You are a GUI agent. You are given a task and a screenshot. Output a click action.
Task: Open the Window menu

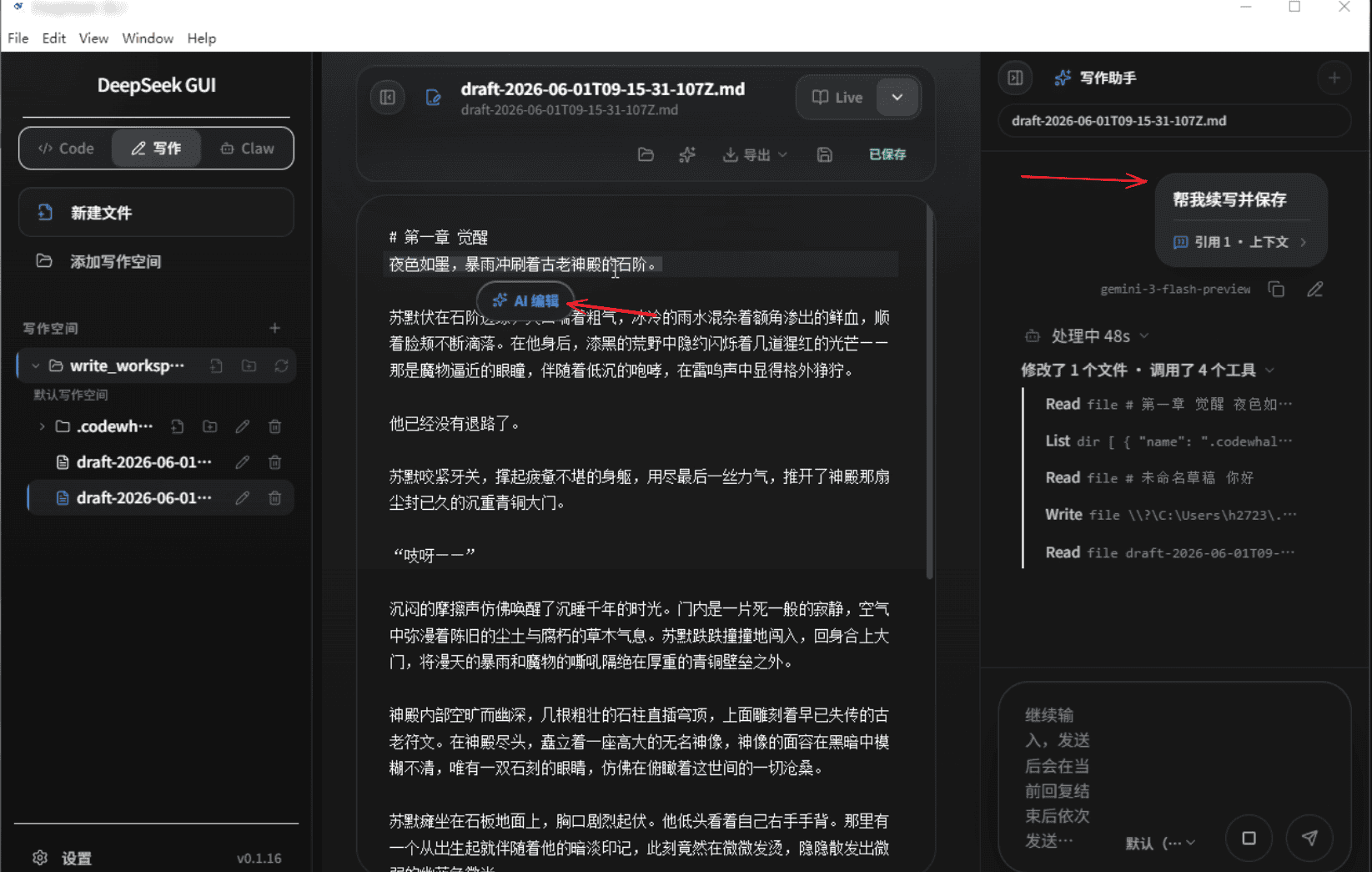(x=148, y=38)
